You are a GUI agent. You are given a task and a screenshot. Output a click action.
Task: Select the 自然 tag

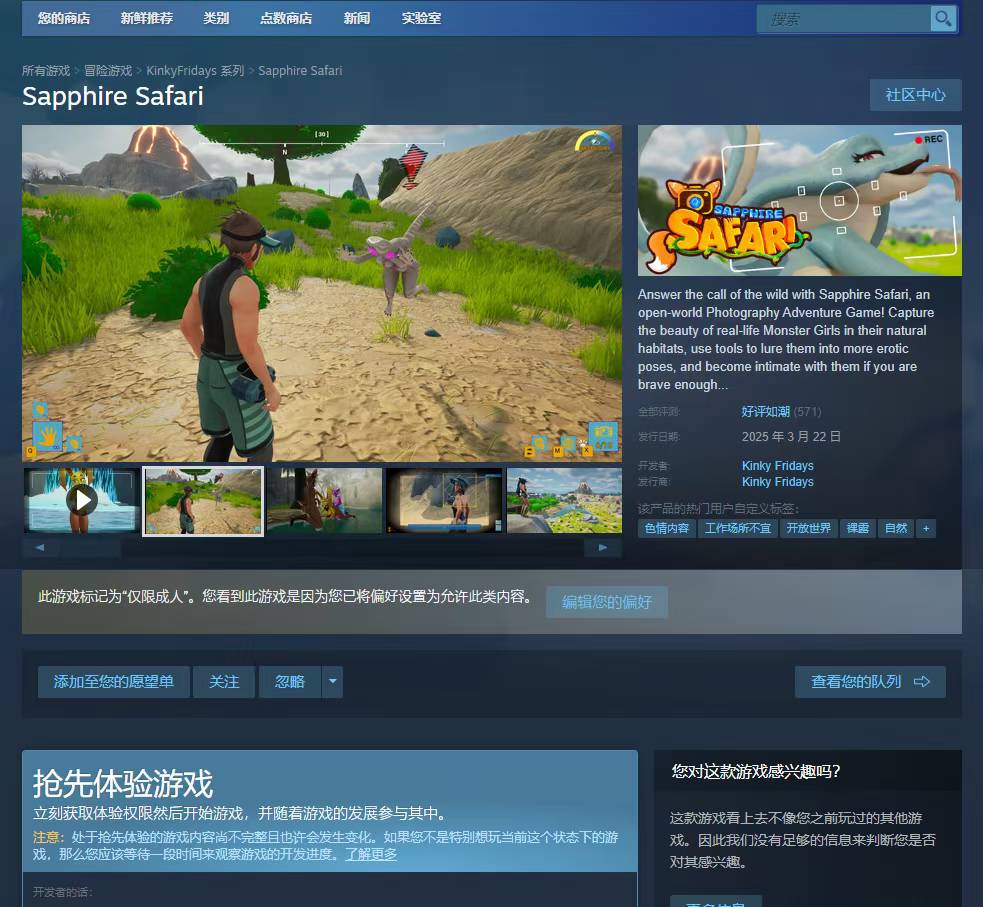tap(895, 528)
